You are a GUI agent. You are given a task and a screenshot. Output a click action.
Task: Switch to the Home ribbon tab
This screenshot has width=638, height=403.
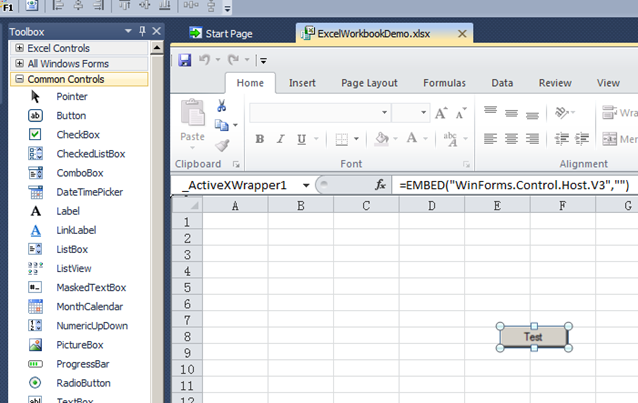pyautogui.click(x=250, y=83)
